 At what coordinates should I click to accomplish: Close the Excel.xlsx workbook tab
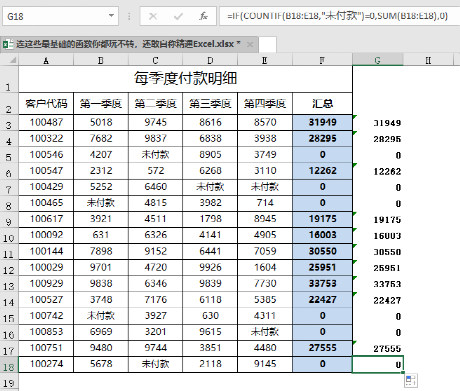click(250, 44)
